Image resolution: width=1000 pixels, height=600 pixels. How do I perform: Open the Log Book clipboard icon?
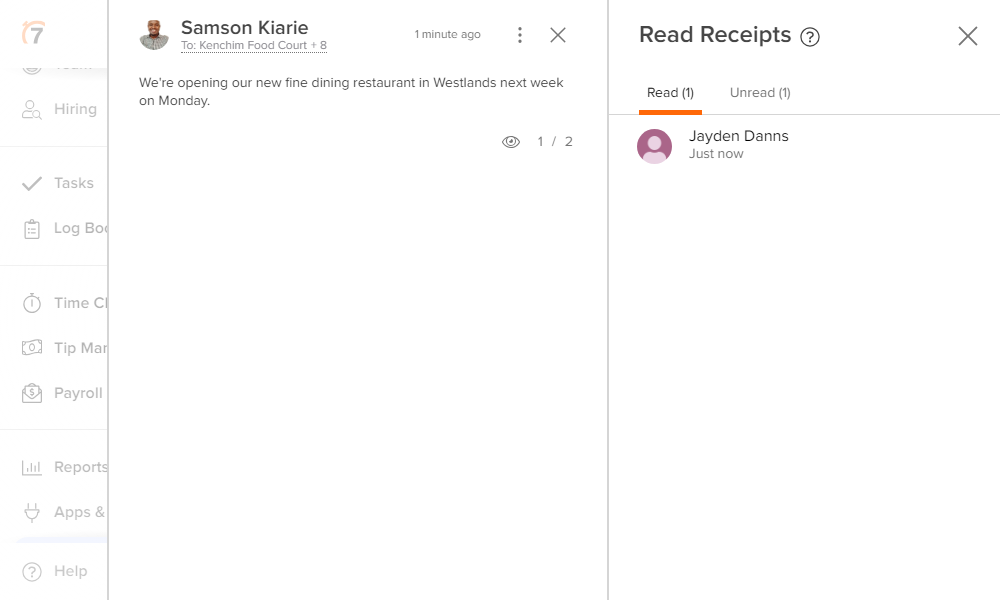click(32, 229)
